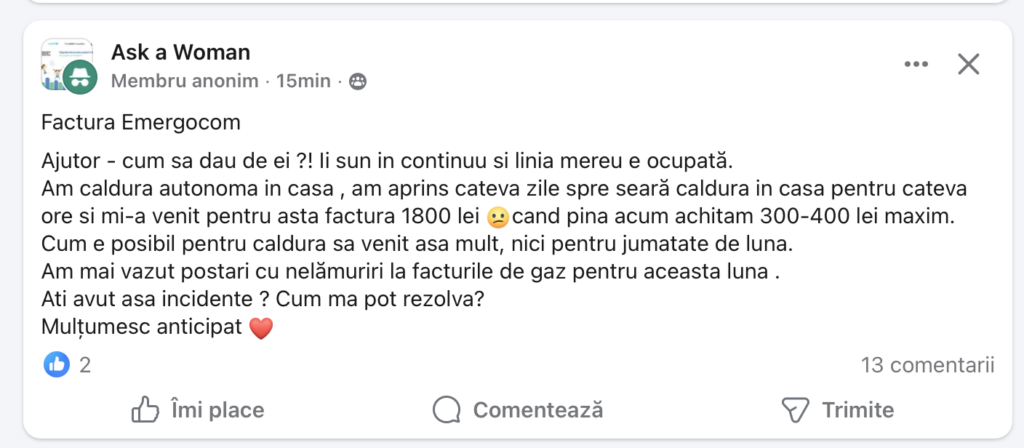Show the 13 comentarii comments list
Screen dimensions: 1024x448
click(x=928, y=365)
